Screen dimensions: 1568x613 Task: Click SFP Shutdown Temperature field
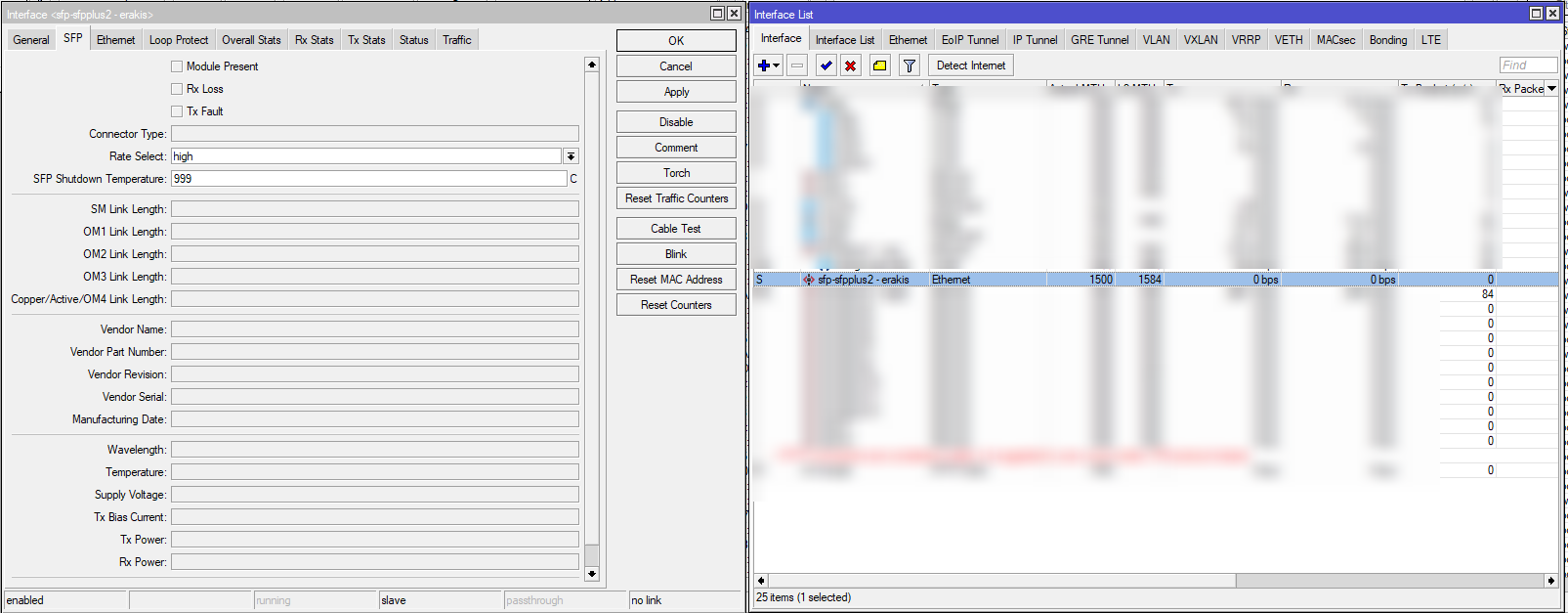(369, 179)
